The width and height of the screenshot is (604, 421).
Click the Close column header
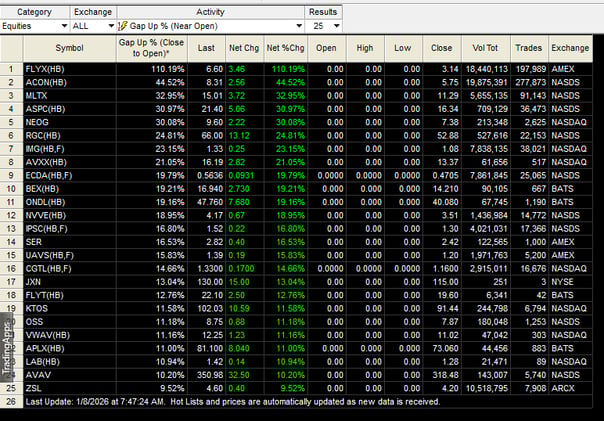(442, 48)
